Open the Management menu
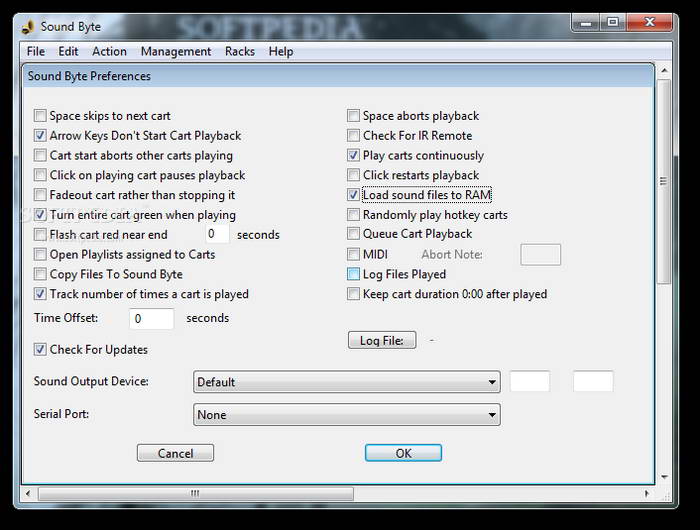700x530 pixels. 176,51
